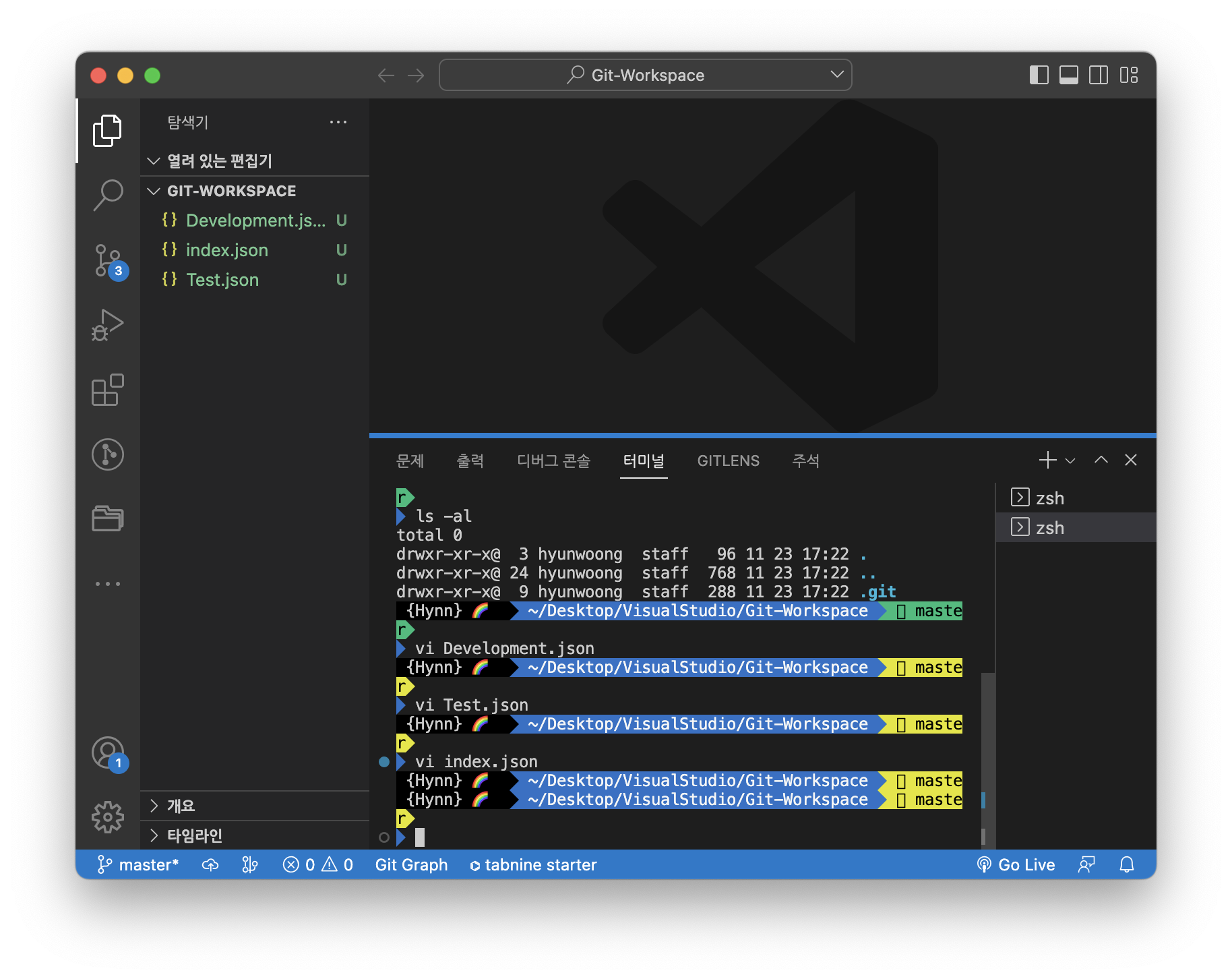Click the 탐색기 explorer title
Viewport: 1232px width, 979px height.
click(188, 122)
